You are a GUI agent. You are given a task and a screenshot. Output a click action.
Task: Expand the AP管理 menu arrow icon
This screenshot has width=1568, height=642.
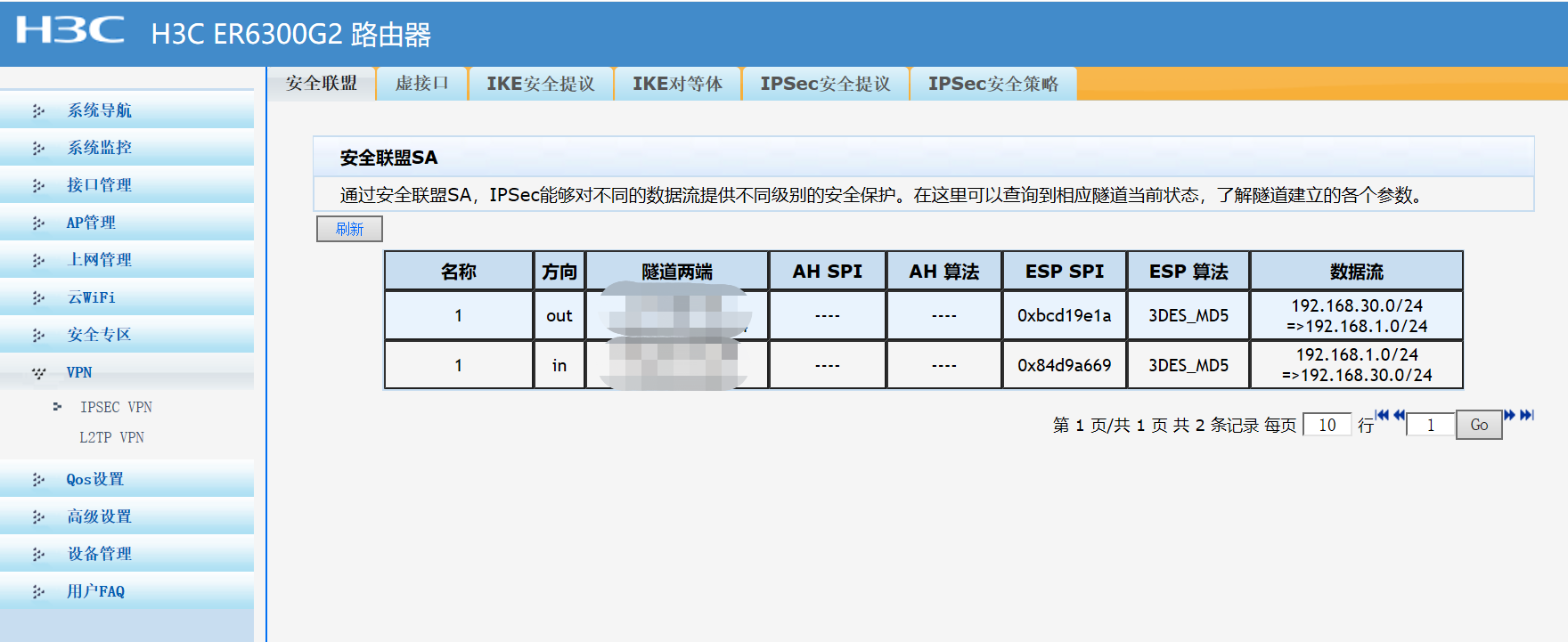pyautogui.click(x=38, y=223)
